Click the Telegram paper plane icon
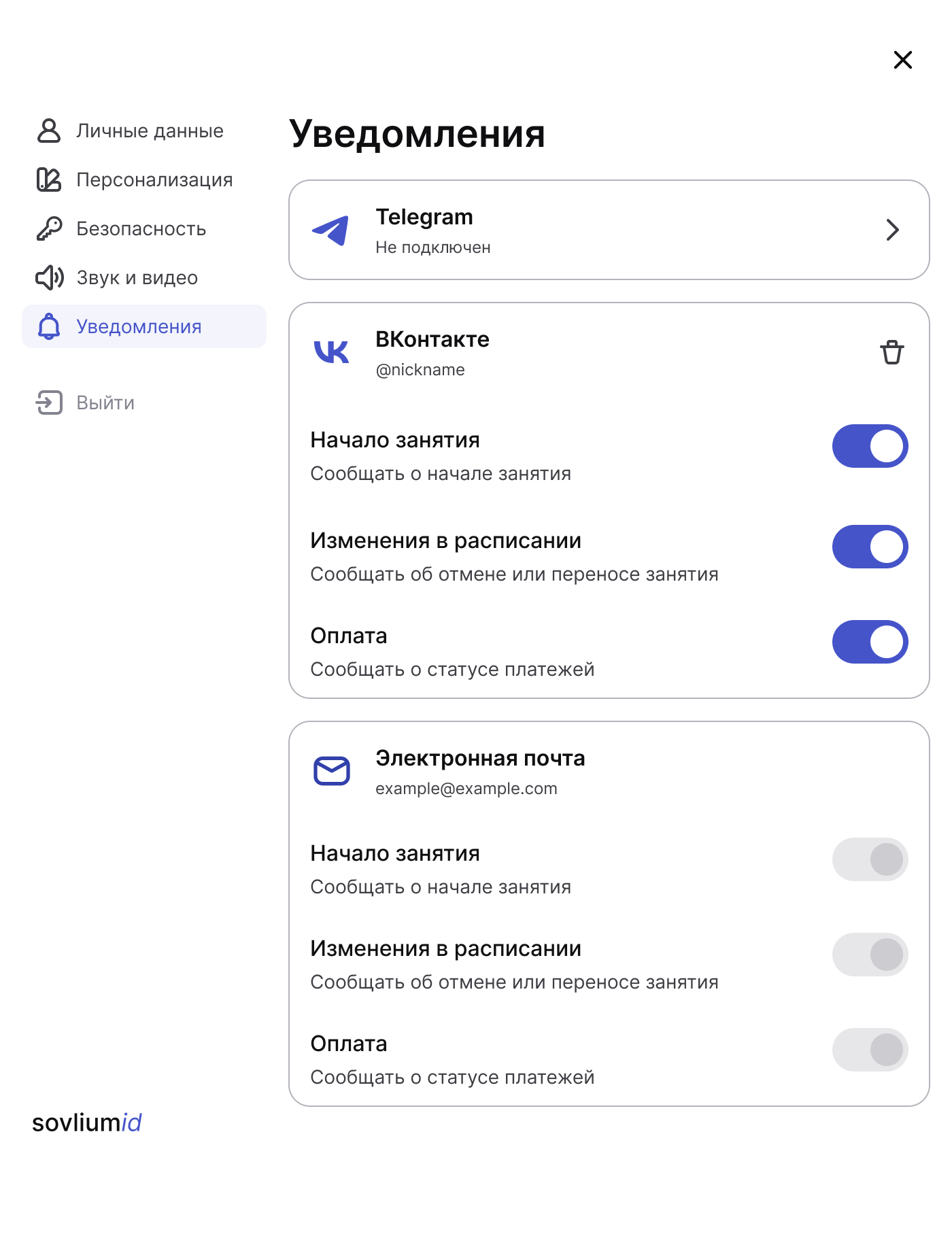This screenshot has width=952, height=1251. (x=330, y=230)
